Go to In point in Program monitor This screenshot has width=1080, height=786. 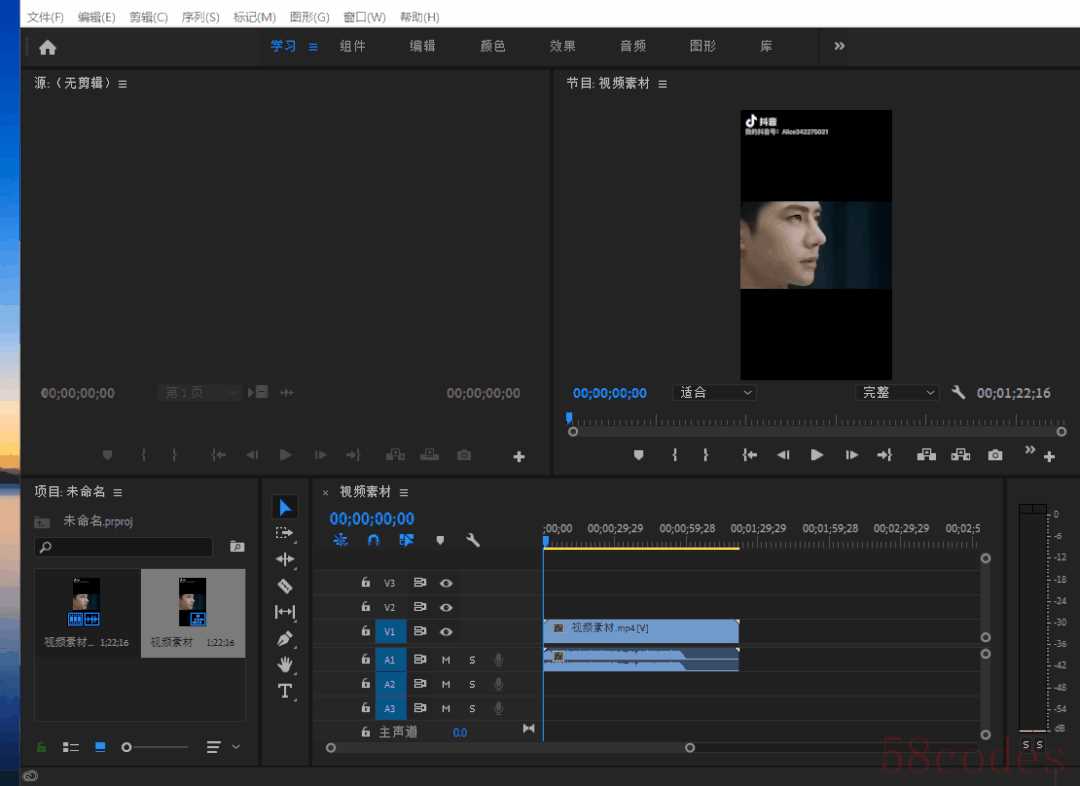[x=749, y=455]
